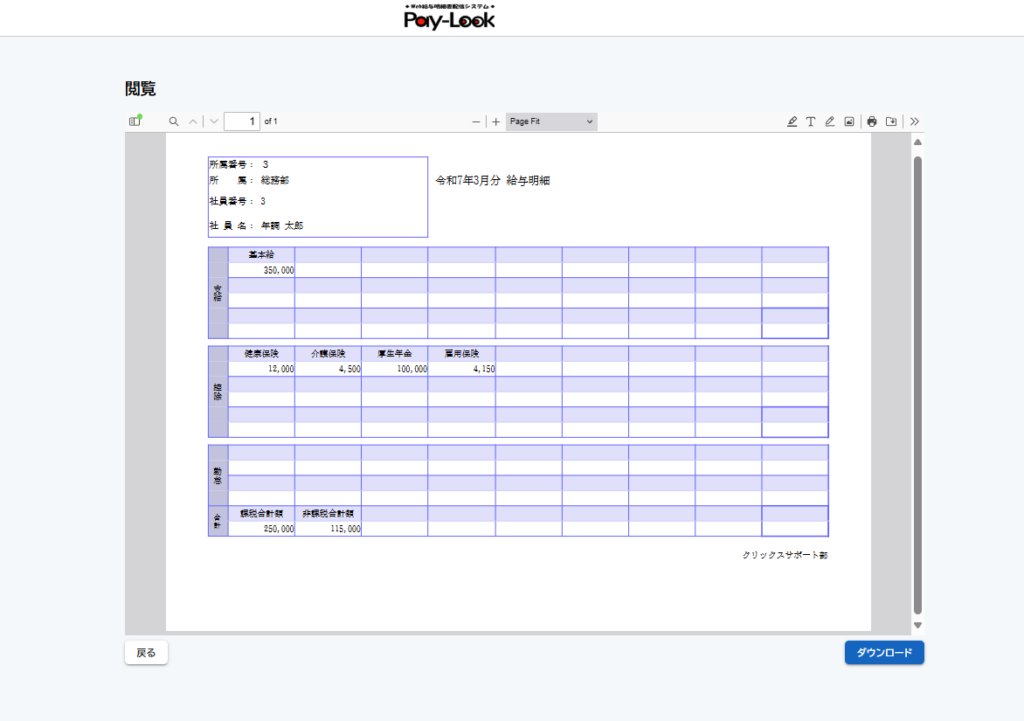
Task: Click the vertical scrollbar of viewer
Action: (918, 380)
